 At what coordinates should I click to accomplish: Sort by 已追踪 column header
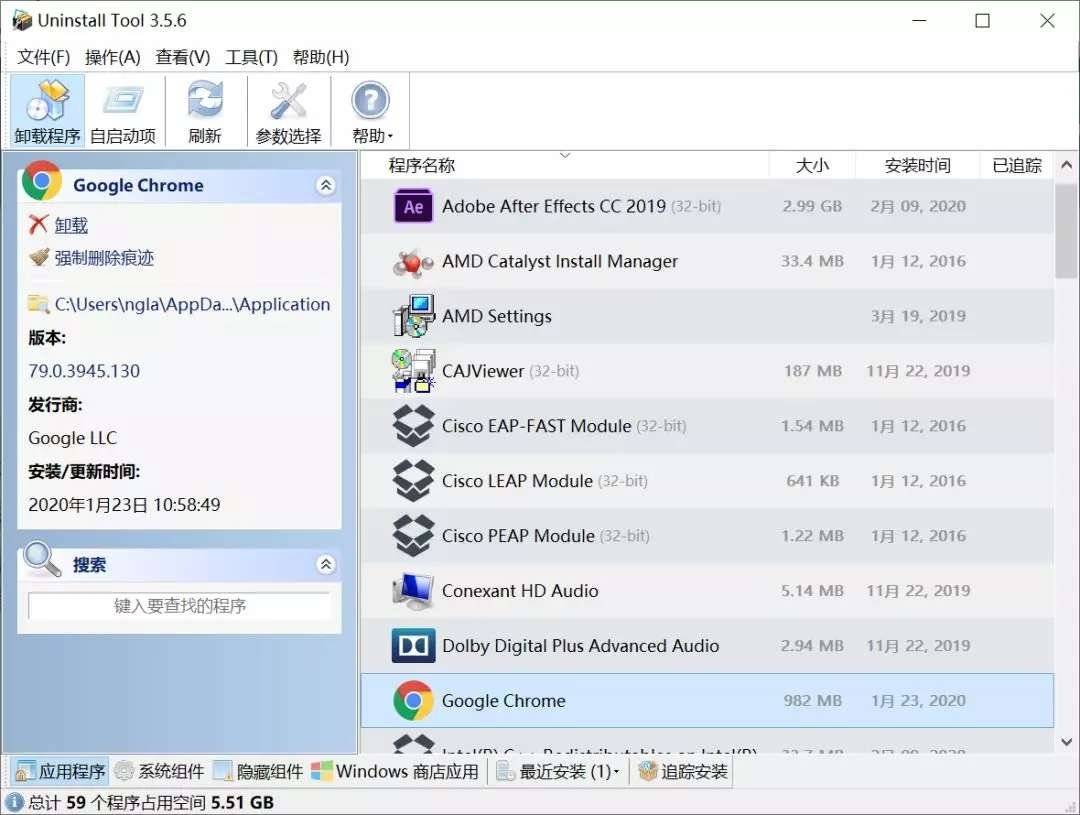click(x=1017, y=165)
